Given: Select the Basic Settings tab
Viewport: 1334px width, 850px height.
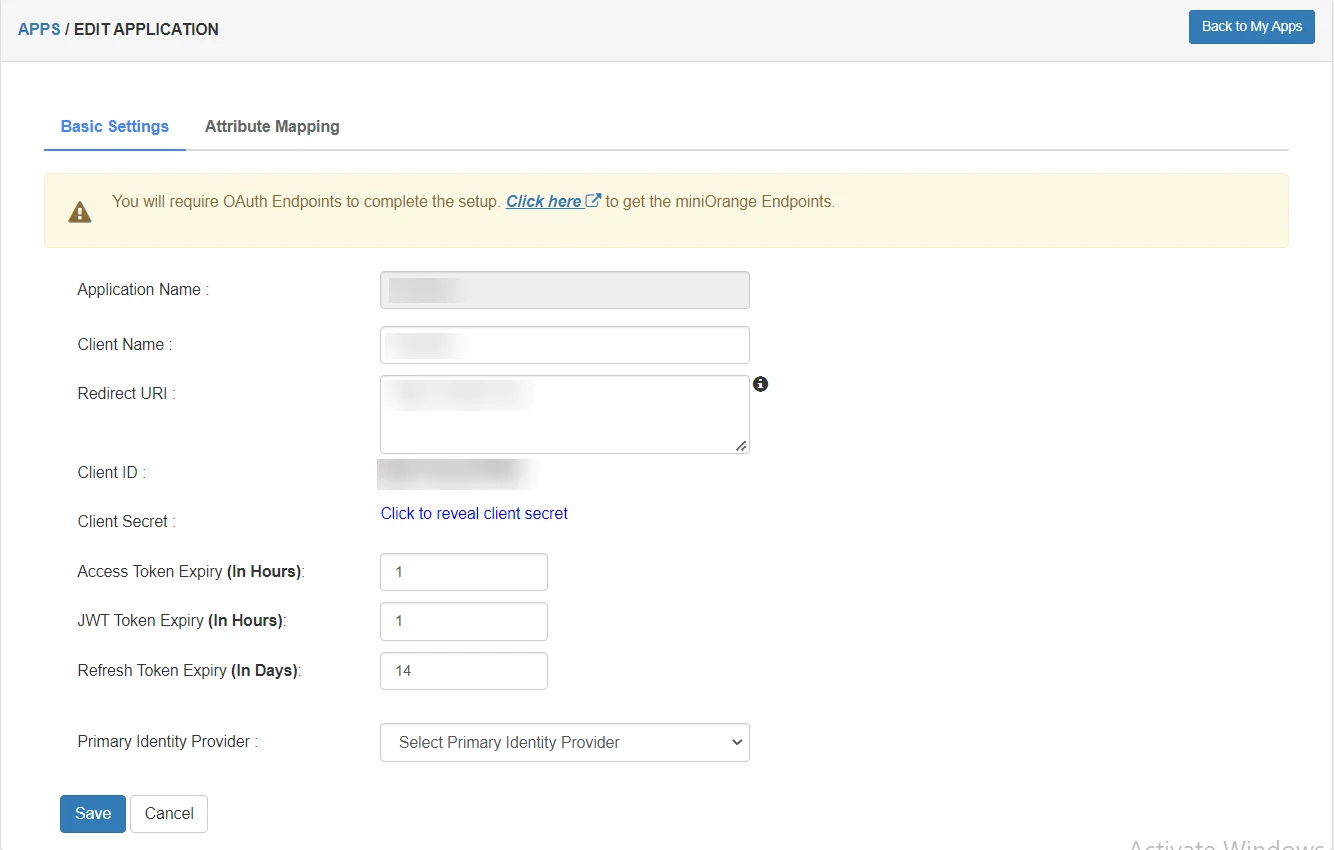Looking at the screenshot, I should click(x=115, y=127).
